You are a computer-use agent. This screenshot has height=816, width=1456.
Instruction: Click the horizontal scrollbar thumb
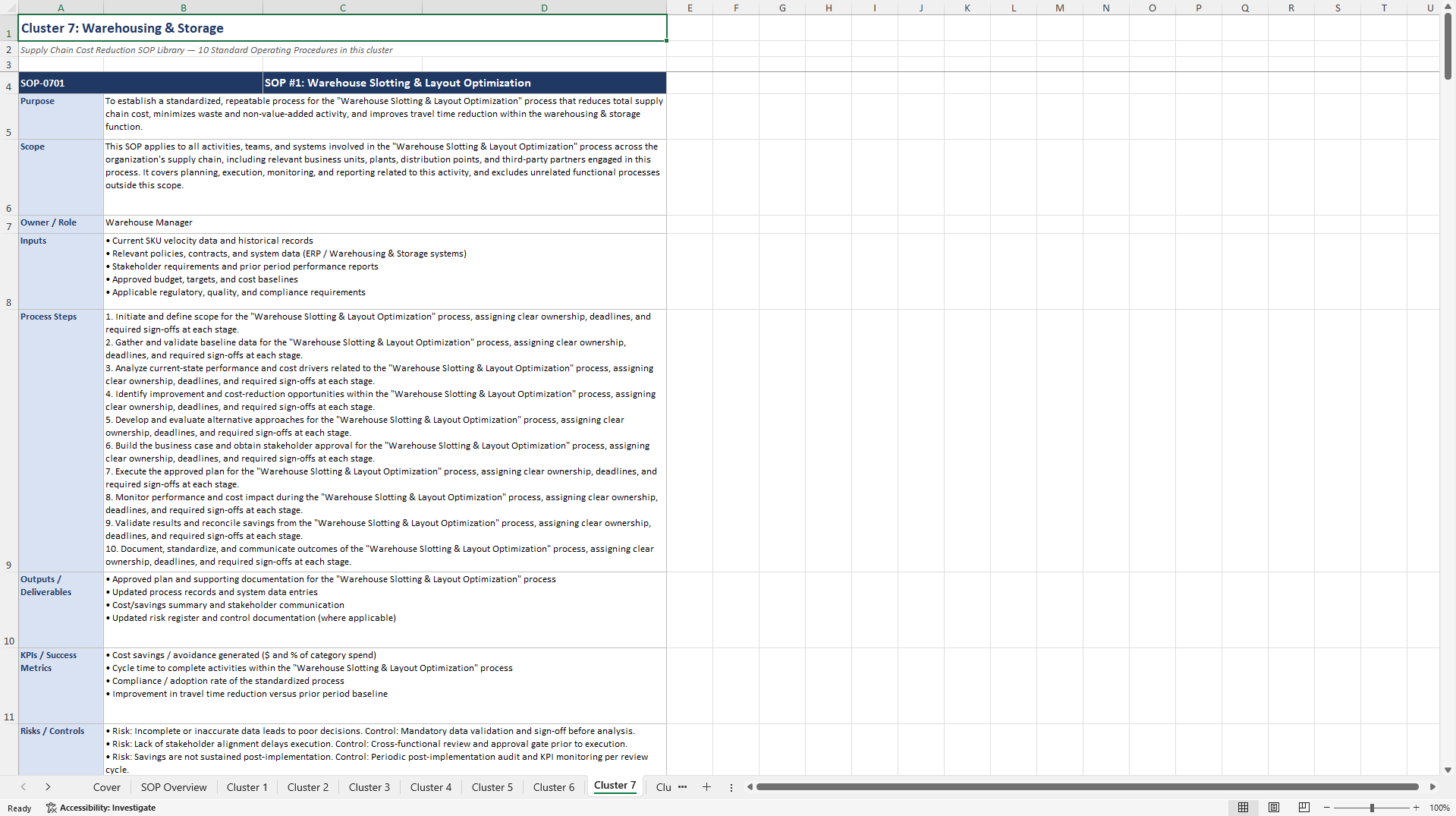(1087, 787)
